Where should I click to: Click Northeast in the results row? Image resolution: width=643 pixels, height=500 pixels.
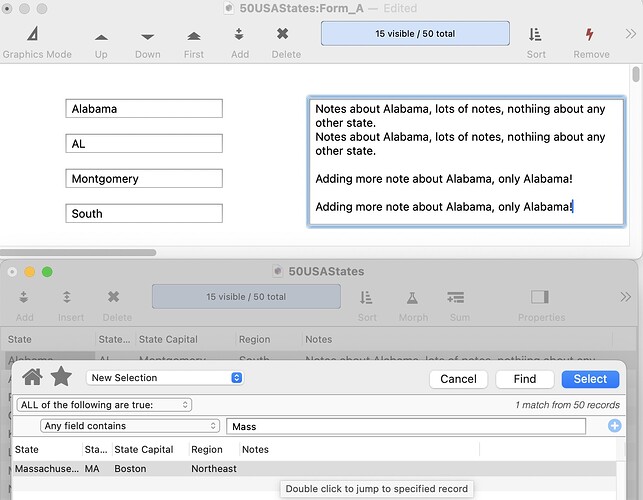coord(214,469)
